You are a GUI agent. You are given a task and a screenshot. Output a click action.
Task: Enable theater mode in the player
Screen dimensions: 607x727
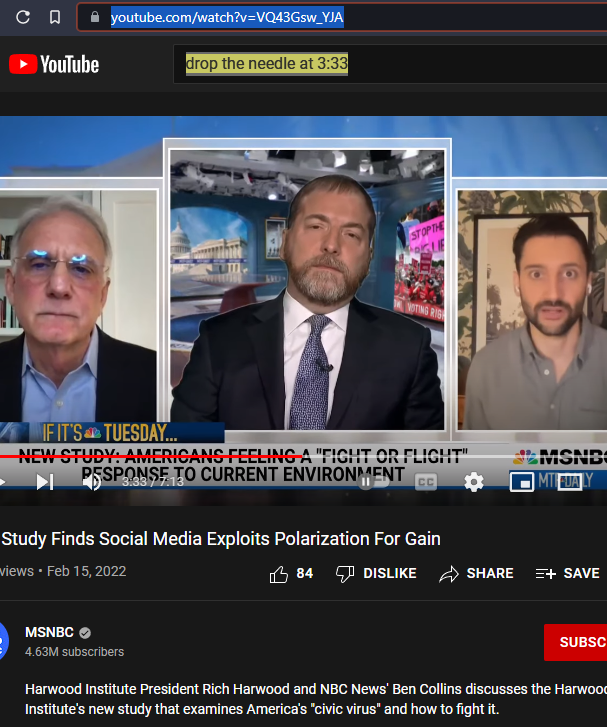pos(569,482)
